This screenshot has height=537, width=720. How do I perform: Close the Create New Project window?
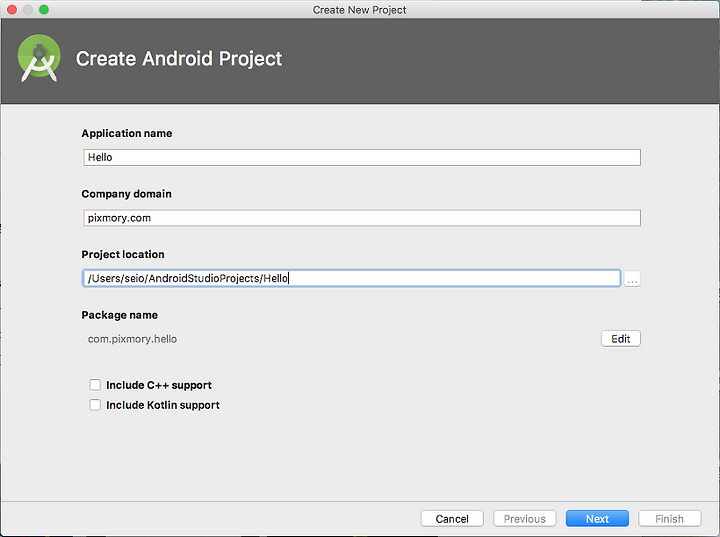tap(12, 10)
